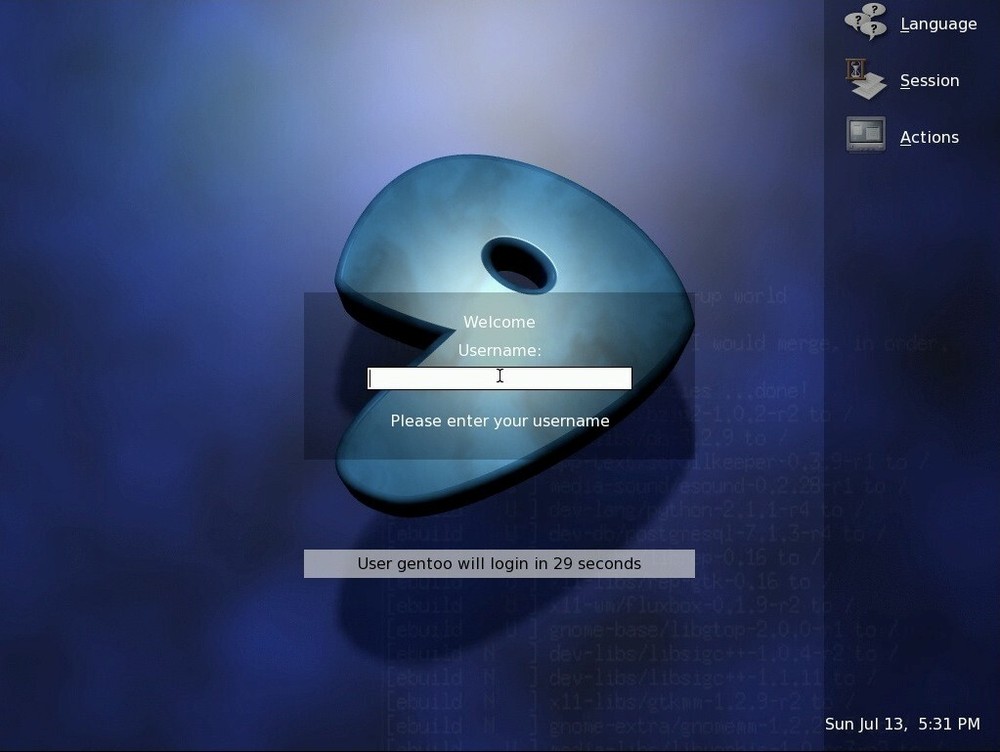1000x752 pixels.
Task: Focus the Username input box
Action: click(499, 377)
